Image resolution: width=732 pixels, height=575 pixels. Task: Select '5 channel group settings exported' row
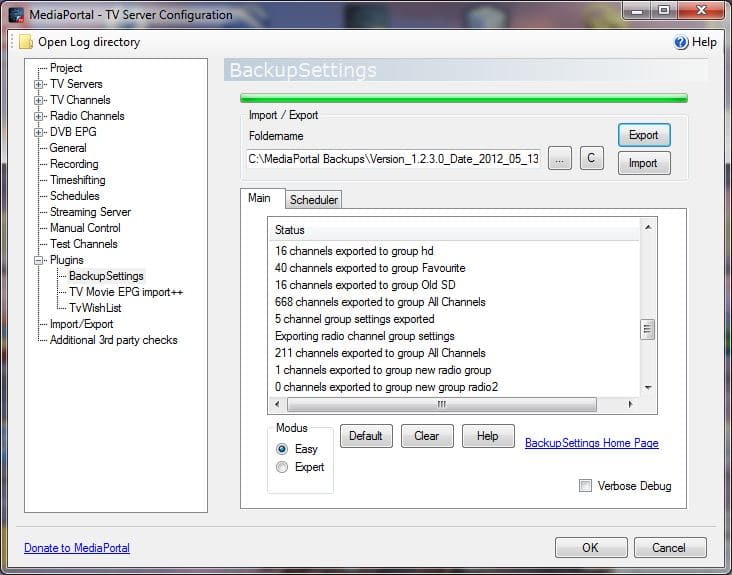[355, 319]
